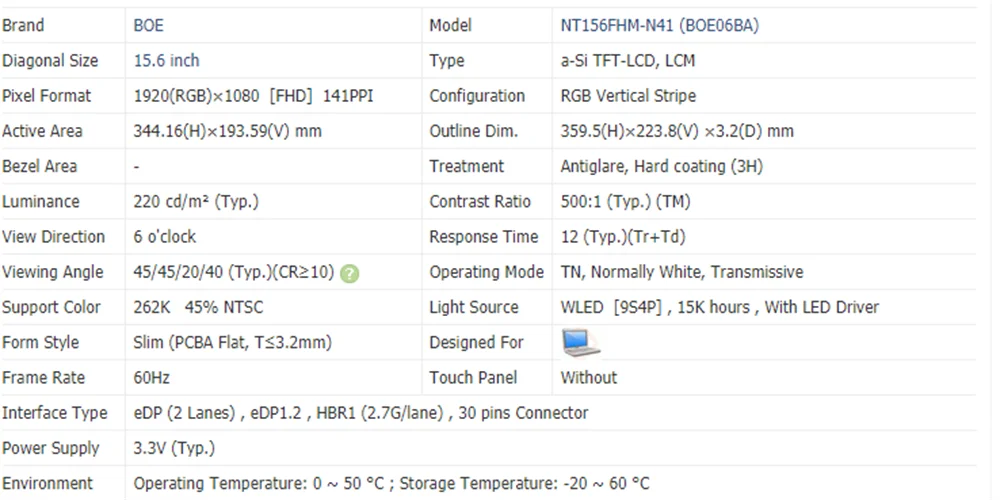Click the 6 o'clock view direction value

(165, 237)
